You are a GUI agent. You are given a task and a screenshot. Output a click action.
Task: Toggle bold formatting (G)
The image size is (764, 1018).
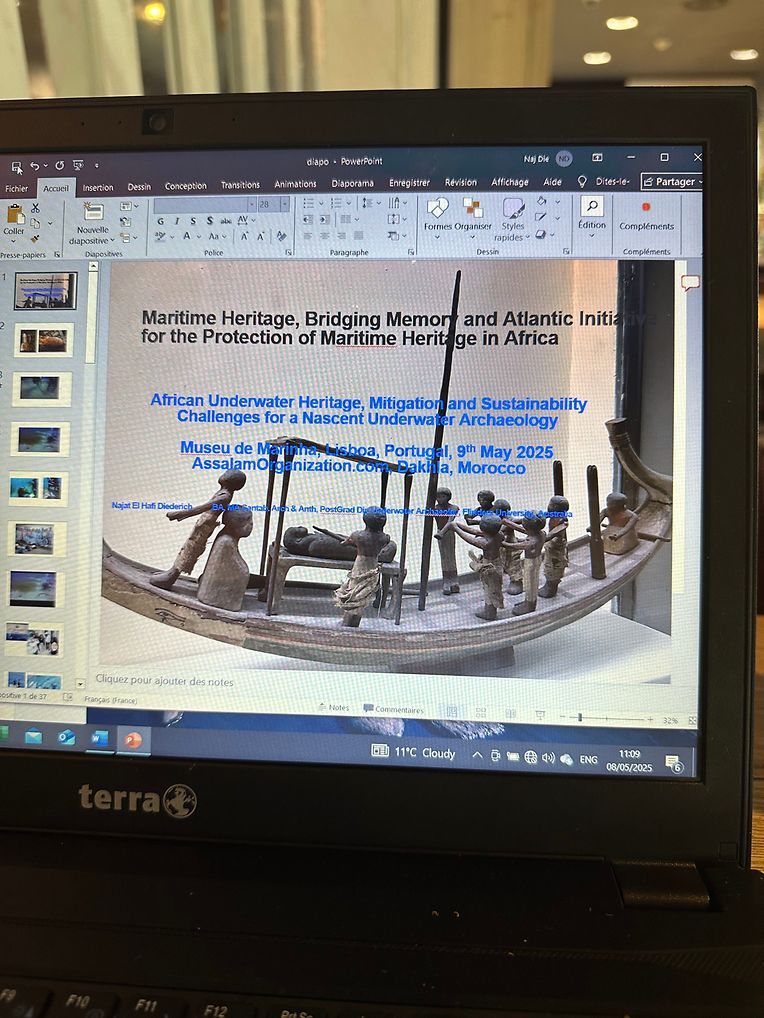pyautogui.click(x=161, y=220)
